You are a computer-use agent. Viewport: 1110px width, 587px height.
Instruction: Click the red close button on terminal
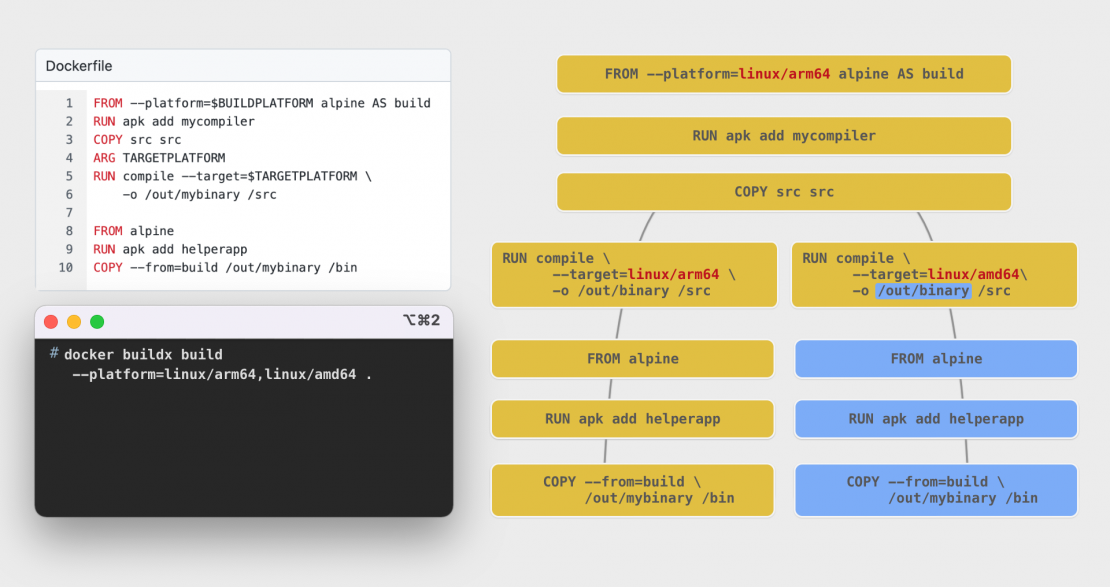click(x=51, y=321)
